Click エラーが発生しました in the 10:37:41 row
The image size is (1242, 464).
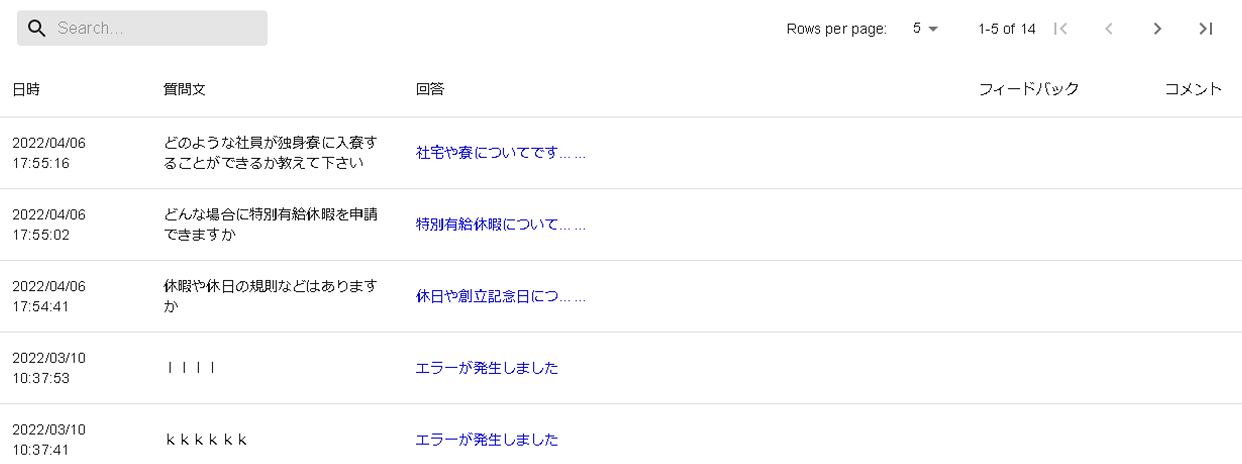pyautogui.click(x=487, y=440)
